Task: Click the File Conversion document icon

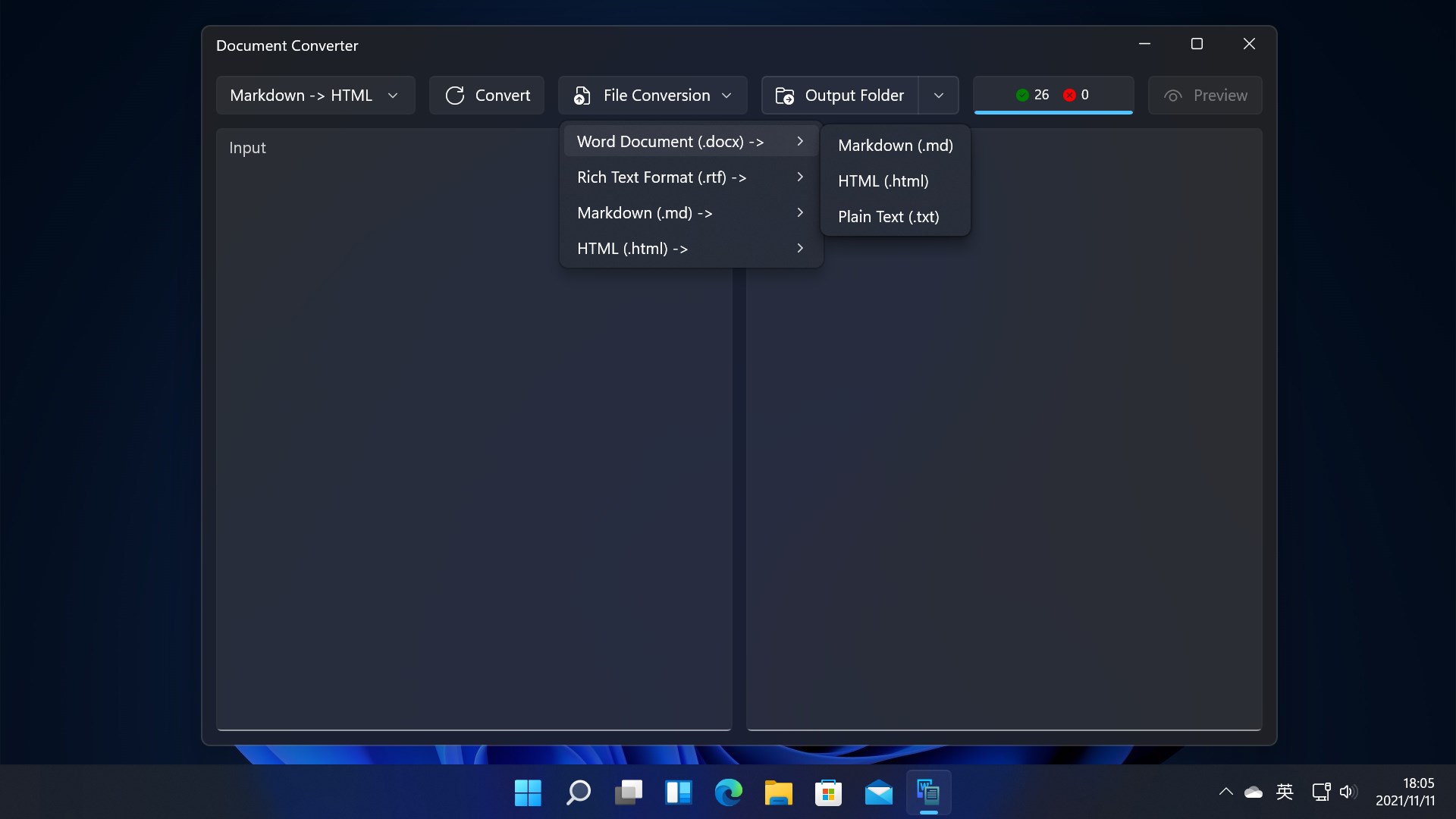Action: pos(582,96)
